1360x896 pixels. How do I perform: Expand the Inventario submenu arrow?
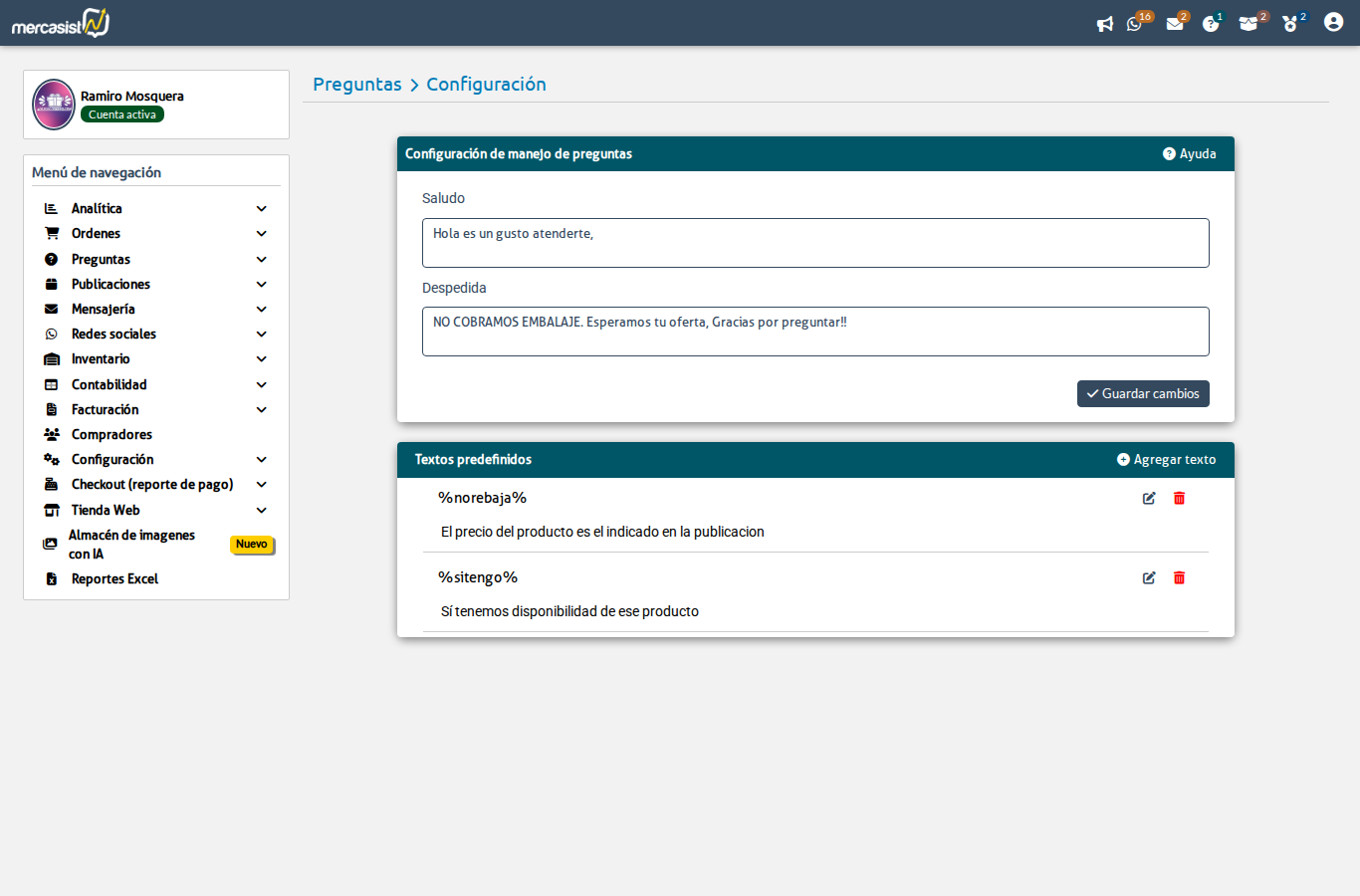[261, 359]
